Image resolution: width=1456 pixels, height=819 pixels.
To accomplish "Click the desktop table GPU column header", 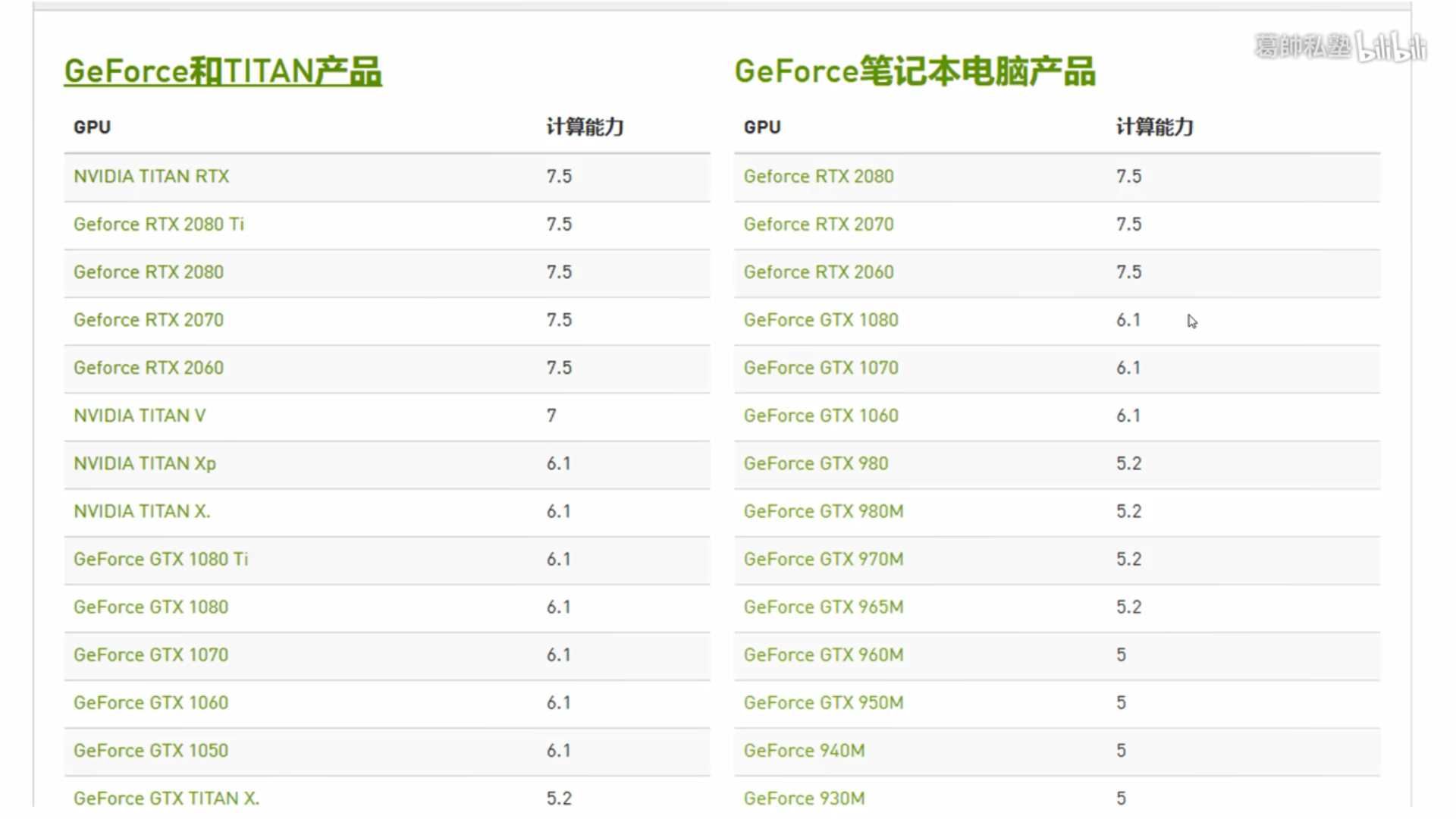I will tap(92, 127).
